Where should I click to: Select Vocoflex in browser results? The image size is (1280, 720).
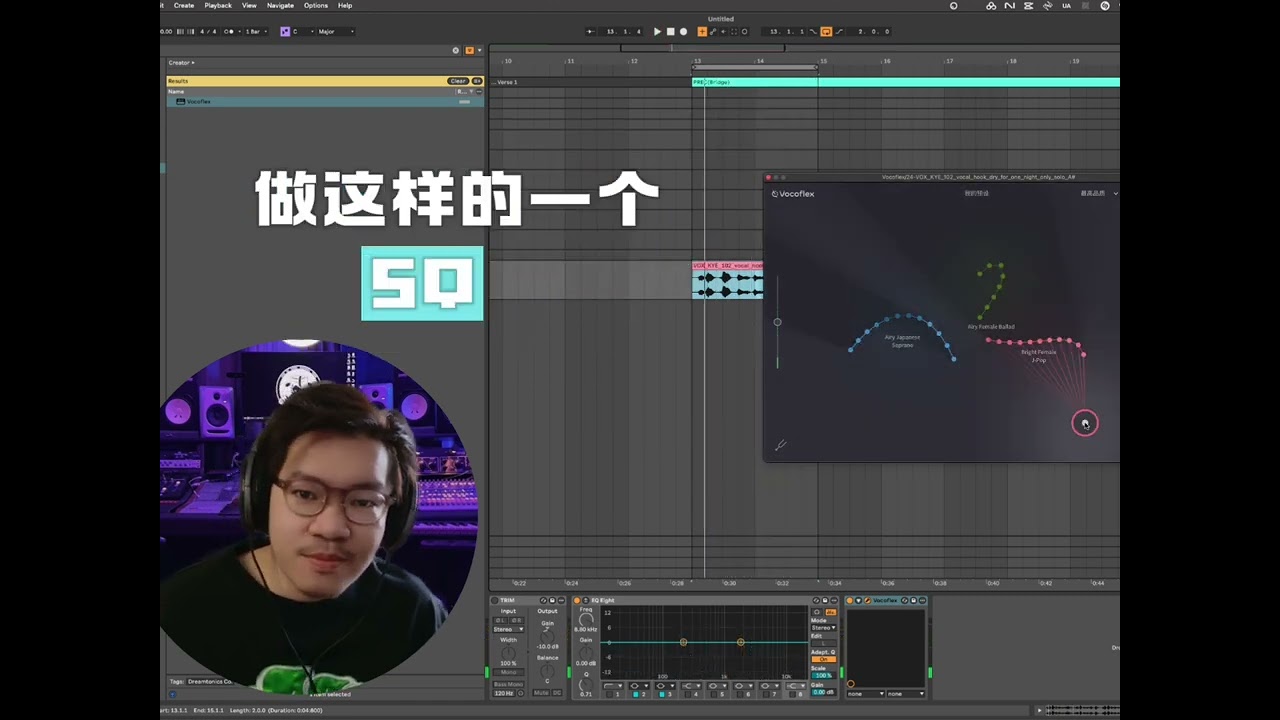pos(325,101)
